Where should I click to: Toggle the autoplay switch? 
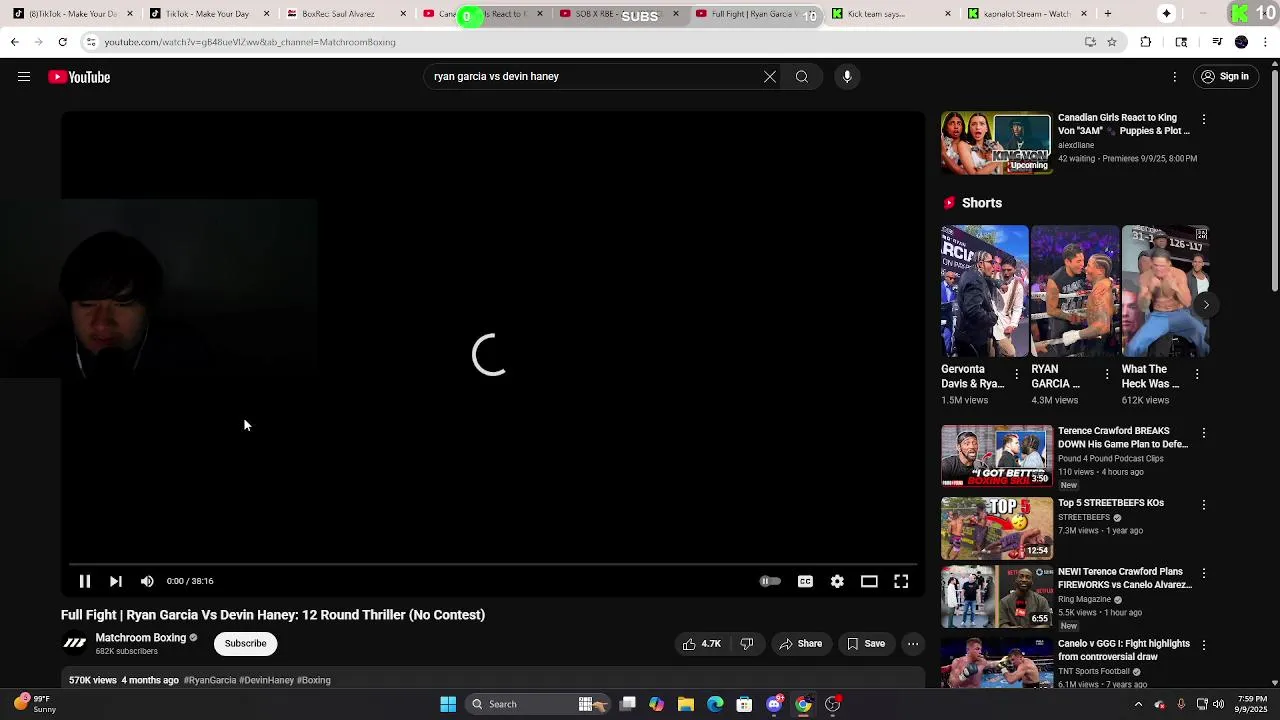pos(770,581)
